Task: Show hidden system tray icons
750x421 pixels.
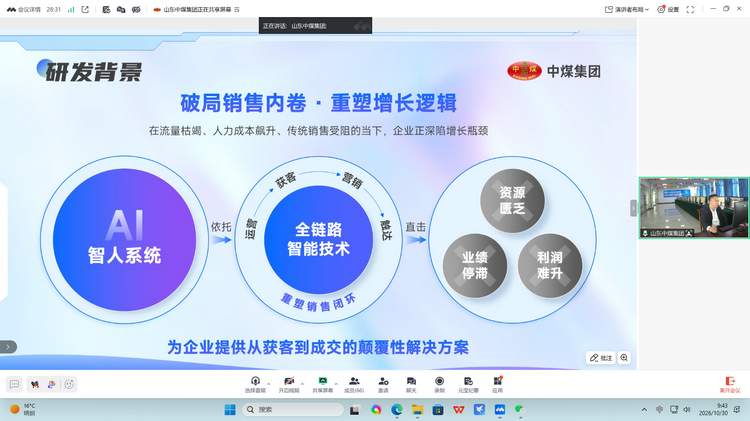Action: pos(644,410)
